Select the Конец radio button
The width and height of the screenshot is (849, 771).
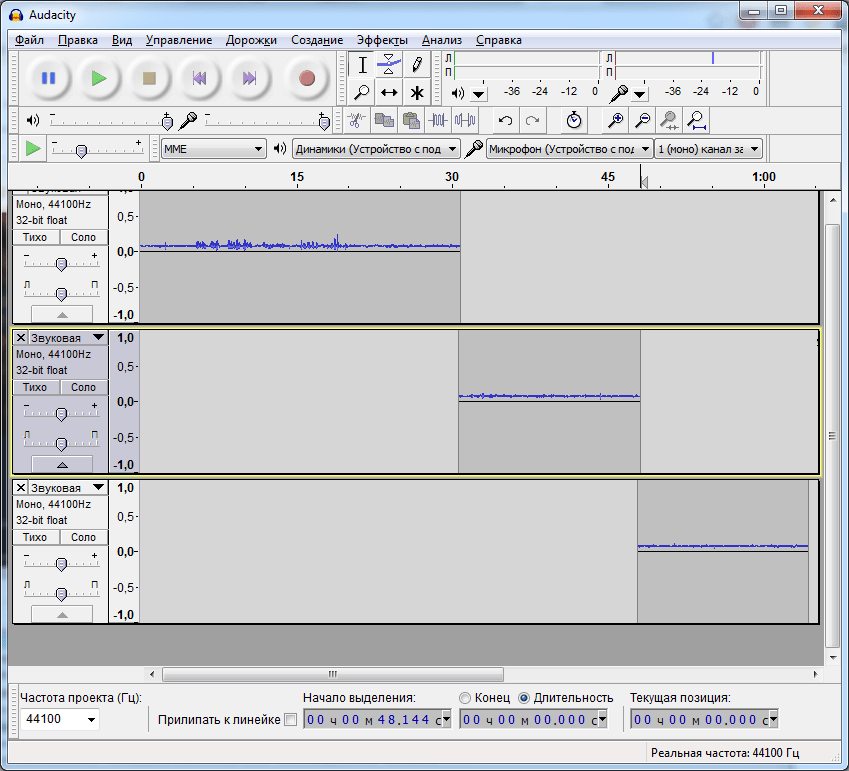point(465,698)
